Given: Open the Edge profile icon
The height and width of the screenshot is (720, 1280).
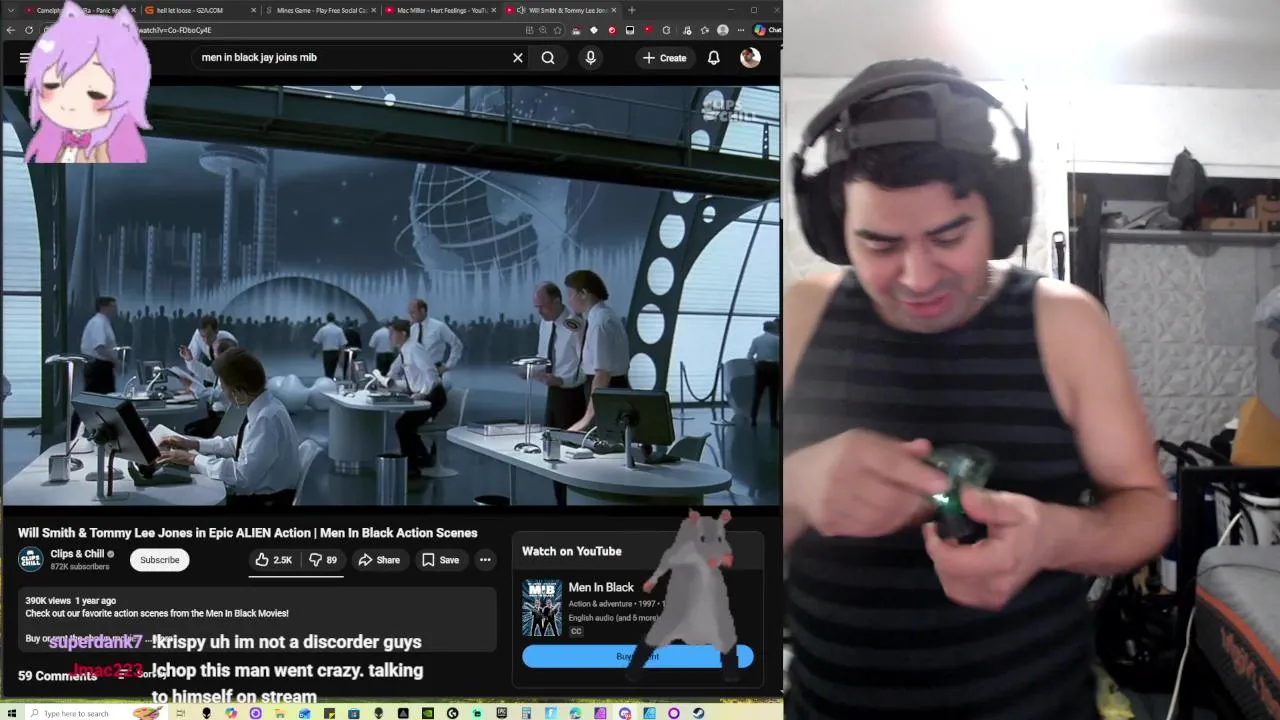Looking at the screenshot, I should point(723,30).
